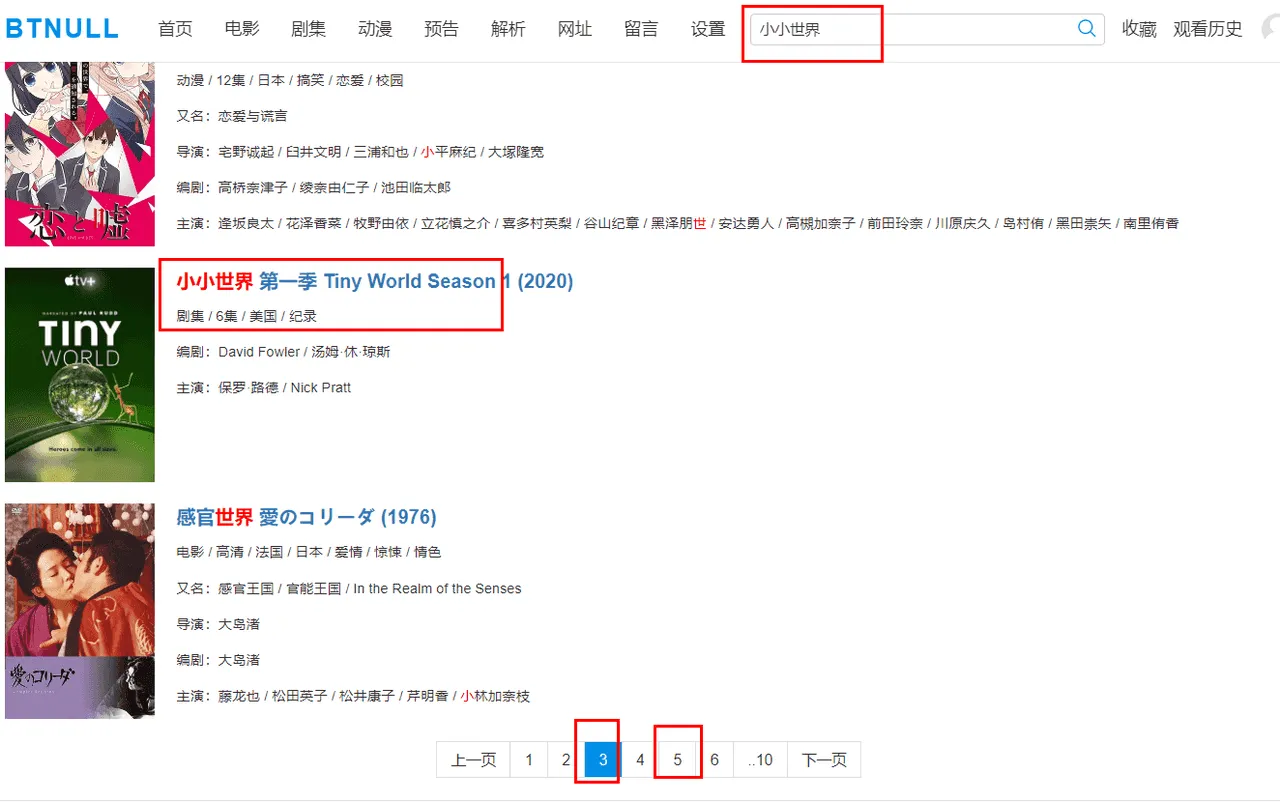
Task: Click the cast name 藤龙也
Action: tap(239, 696)
